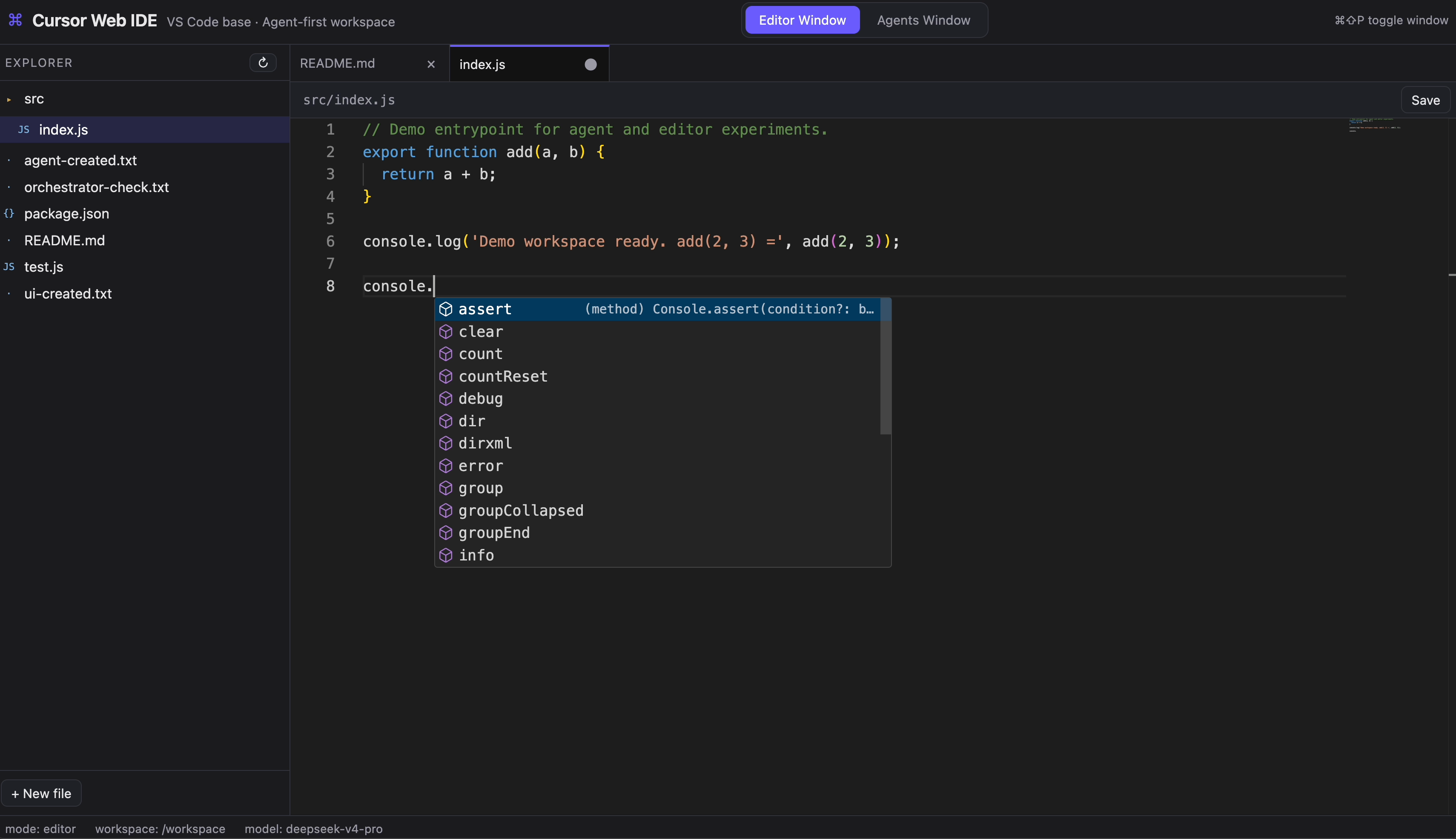The width and height of the screenshot is (1456, 839).
Task: Click the cube icon next to groupEnd
Action: coord(446,533)
